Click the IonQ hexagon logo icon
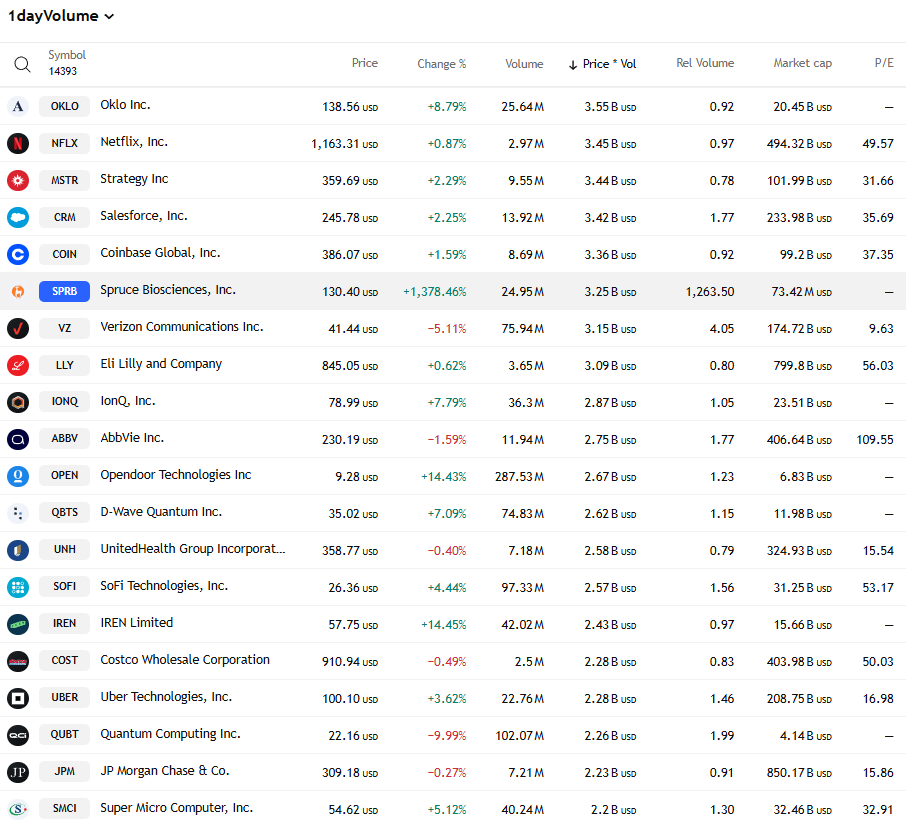The image size is (906, 820). [x=18, y=402]
